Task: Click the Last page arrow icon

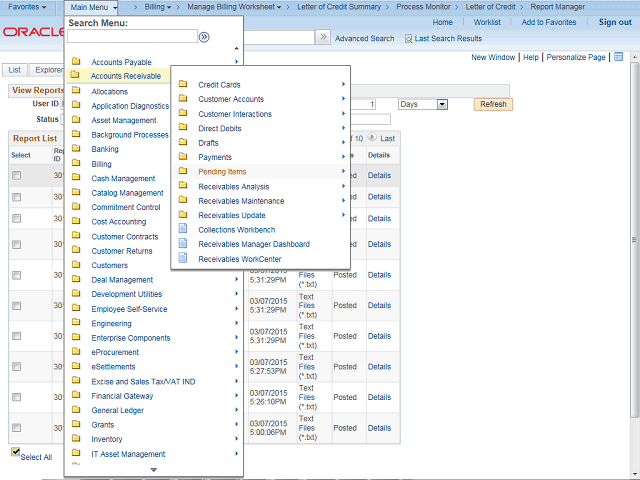Action: (372, 138)
